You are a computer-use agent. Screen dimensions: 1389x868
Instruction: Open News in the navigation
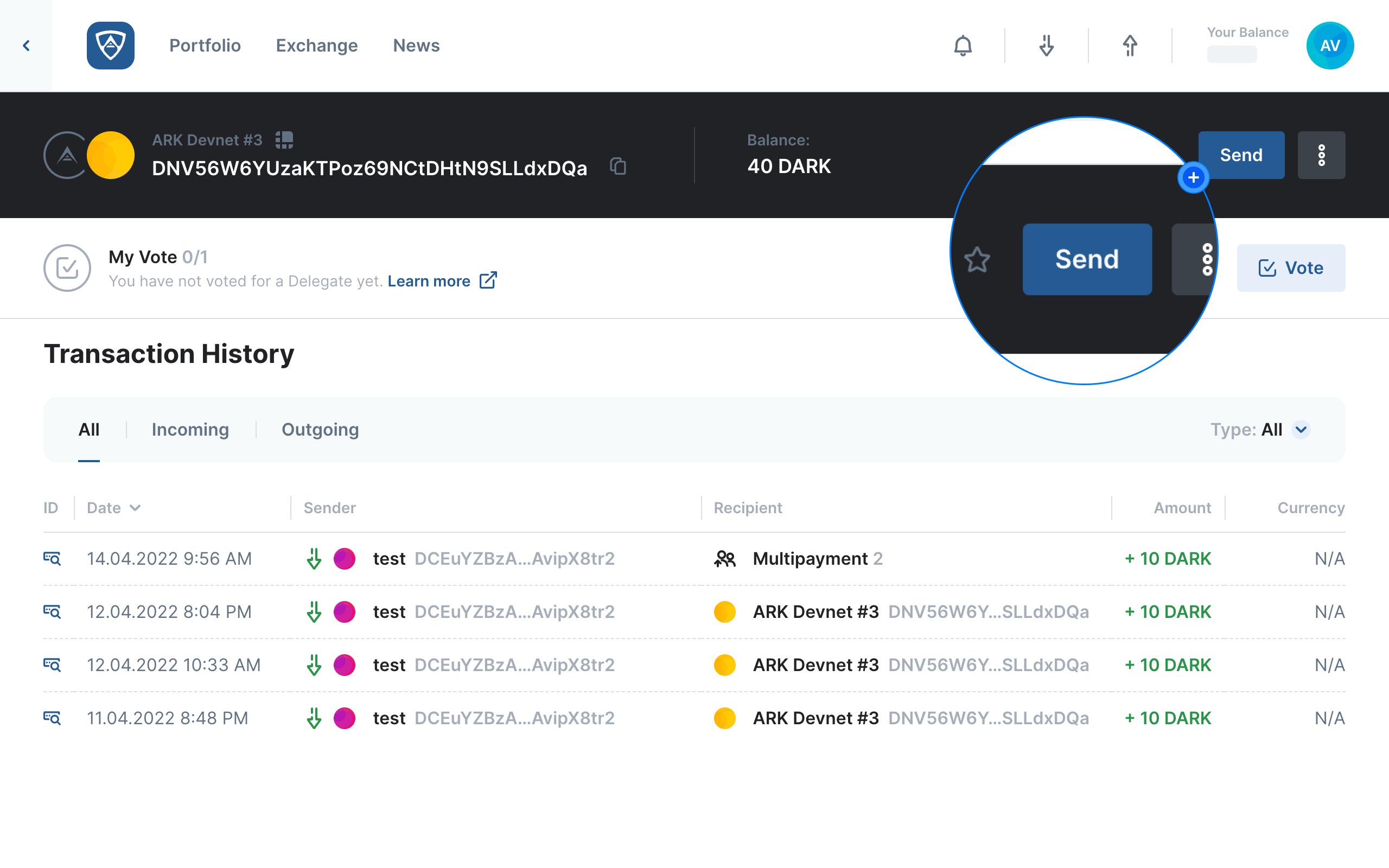tap(416, 46)
